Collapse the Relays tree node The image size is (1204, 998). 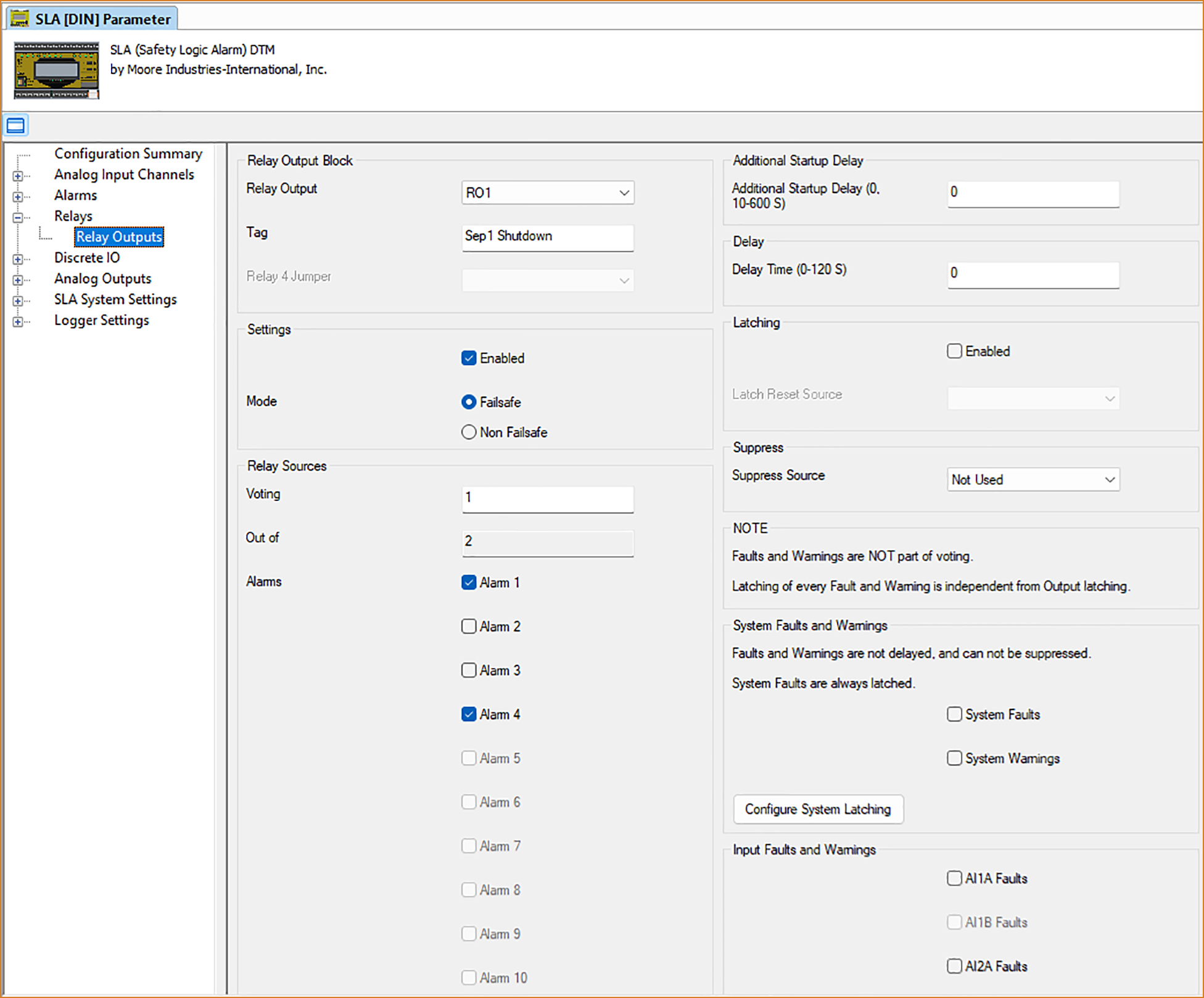coord(18,217)
